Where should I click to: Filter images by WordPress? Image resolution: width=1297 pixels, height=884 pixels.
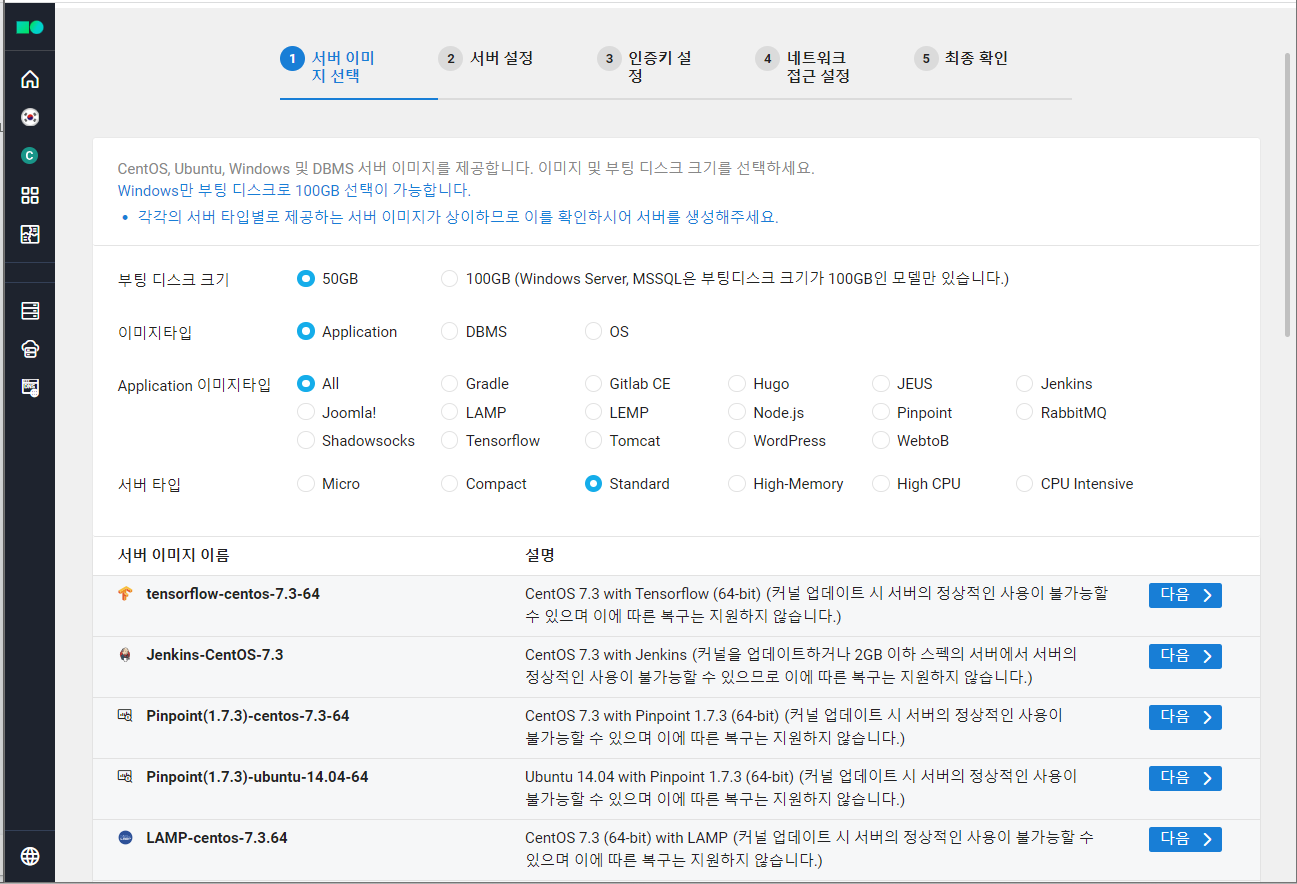pyautogui.click(x=737, y=441)
